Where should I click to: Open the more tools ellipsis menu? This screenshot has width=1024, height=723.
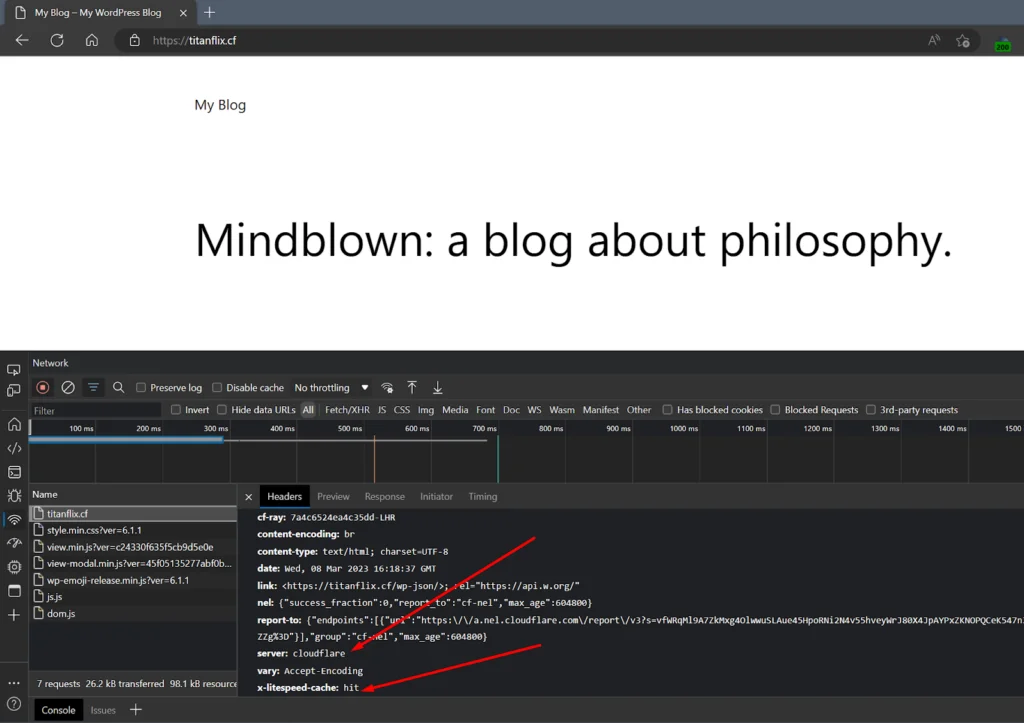[14, 683]
